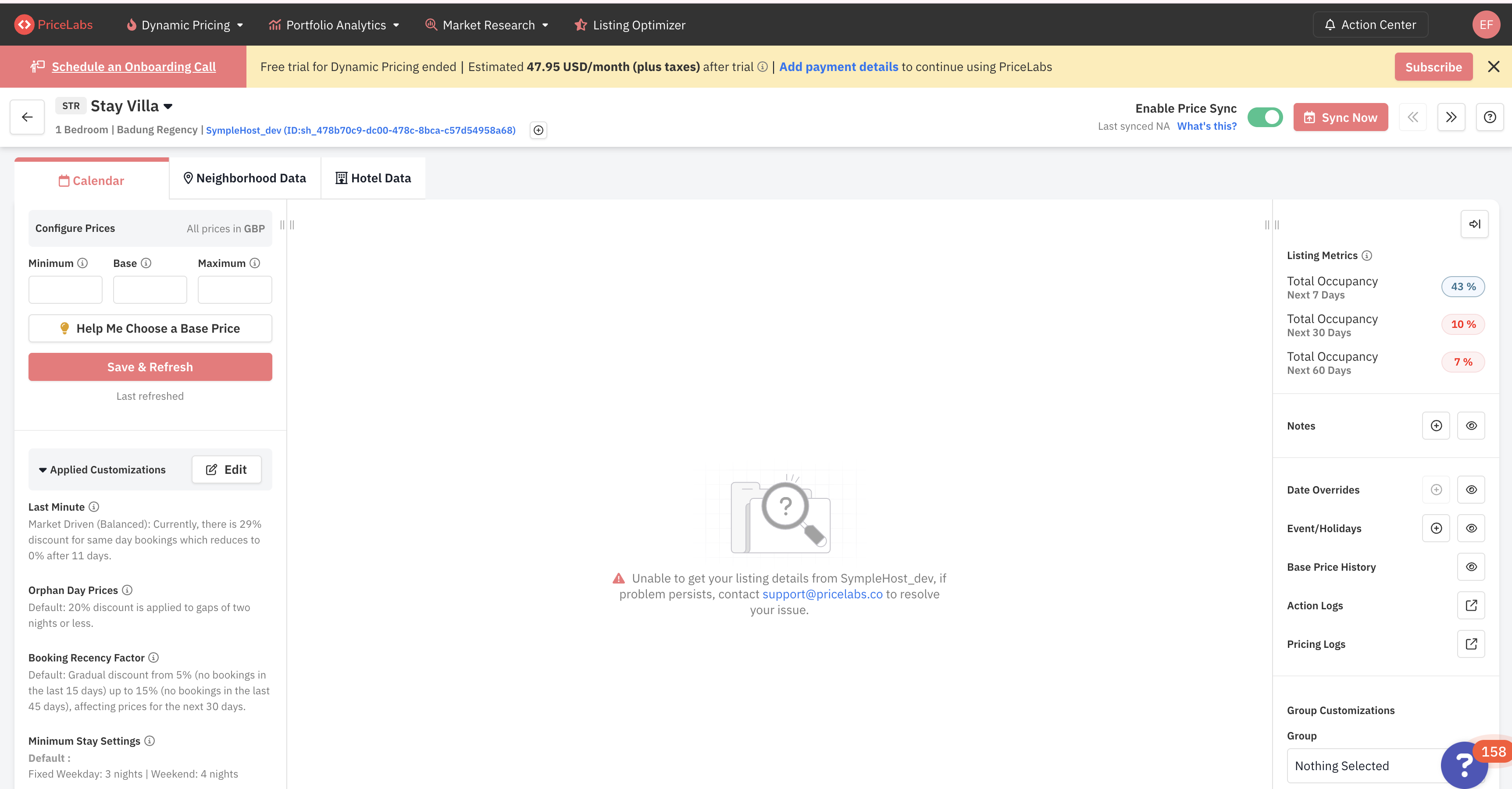Click the 10 % occupancy badge
The height and width of the screenshot is (789, 1512).
pos(1463,324)
